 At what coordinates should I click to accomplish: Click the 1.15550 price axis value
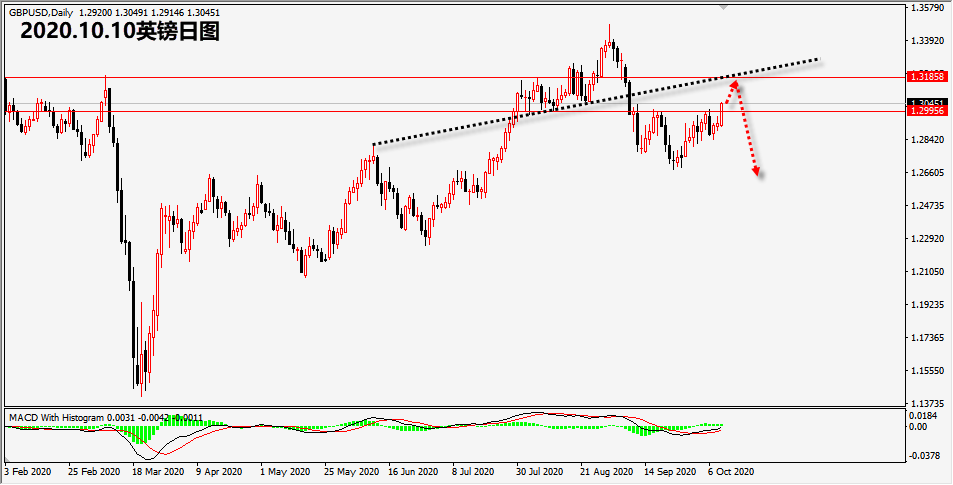click(929, 371)
